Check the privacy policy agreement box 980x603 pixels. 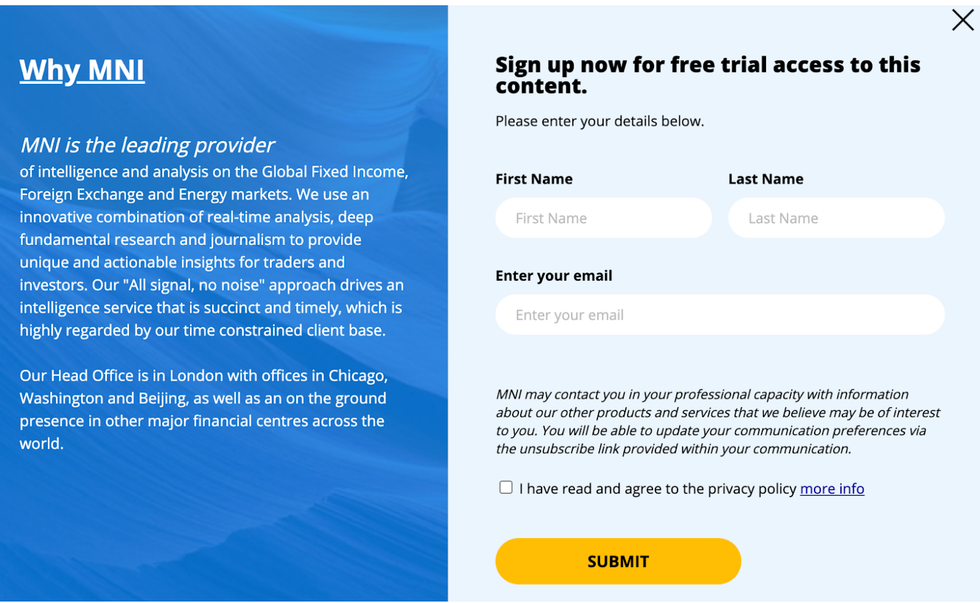(506, 488)
